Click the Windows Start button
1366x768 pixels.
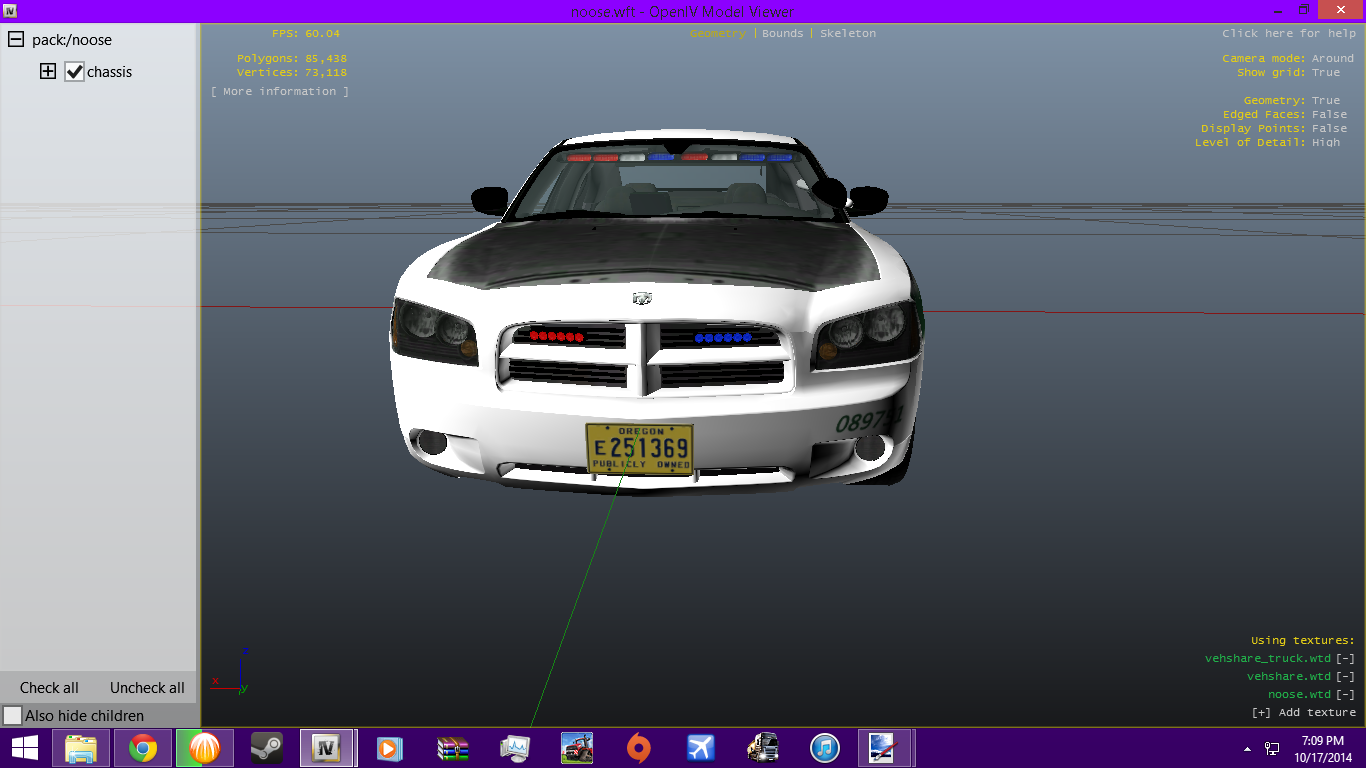click(24, 748)
